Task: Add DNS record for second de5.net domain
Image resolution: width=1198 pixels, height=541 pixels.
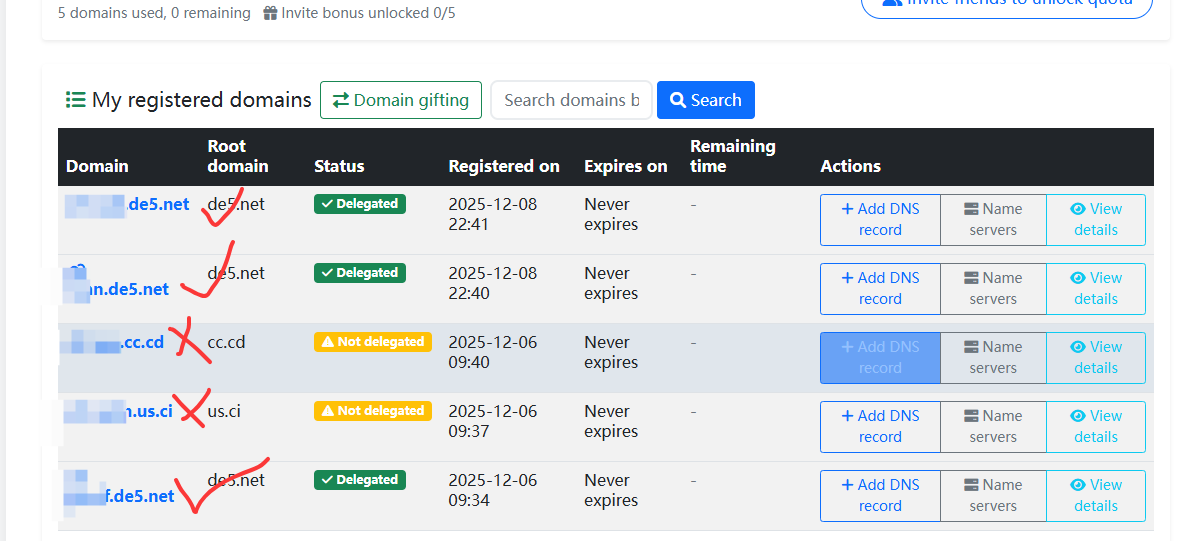Action: (880, 288)
